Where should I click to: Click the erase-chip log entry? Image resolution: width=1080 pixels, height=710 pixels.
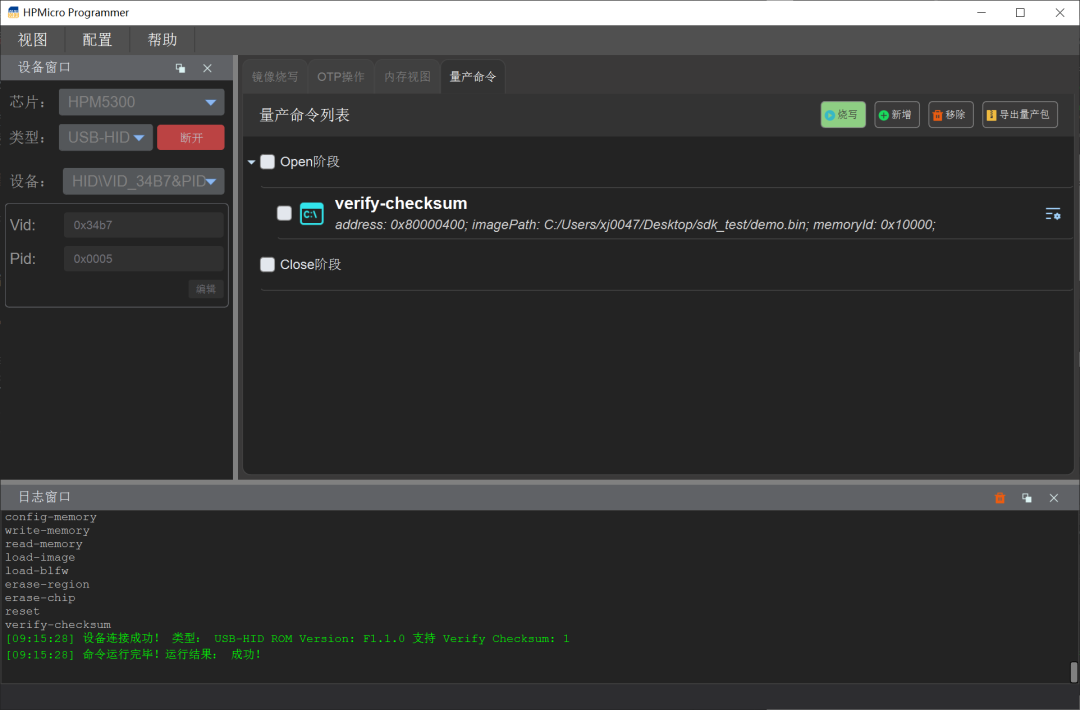point(40,598)
